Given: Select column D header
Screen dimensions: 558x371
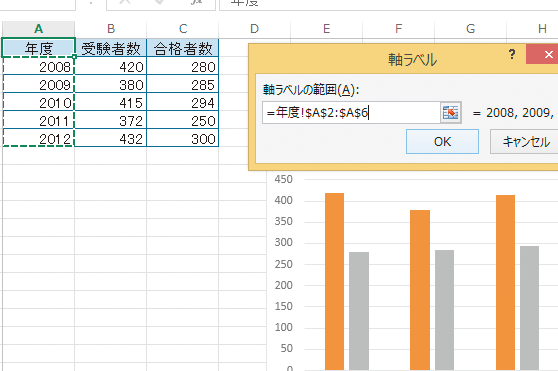Looking at the screenshot, I should [x=254, y=29].
